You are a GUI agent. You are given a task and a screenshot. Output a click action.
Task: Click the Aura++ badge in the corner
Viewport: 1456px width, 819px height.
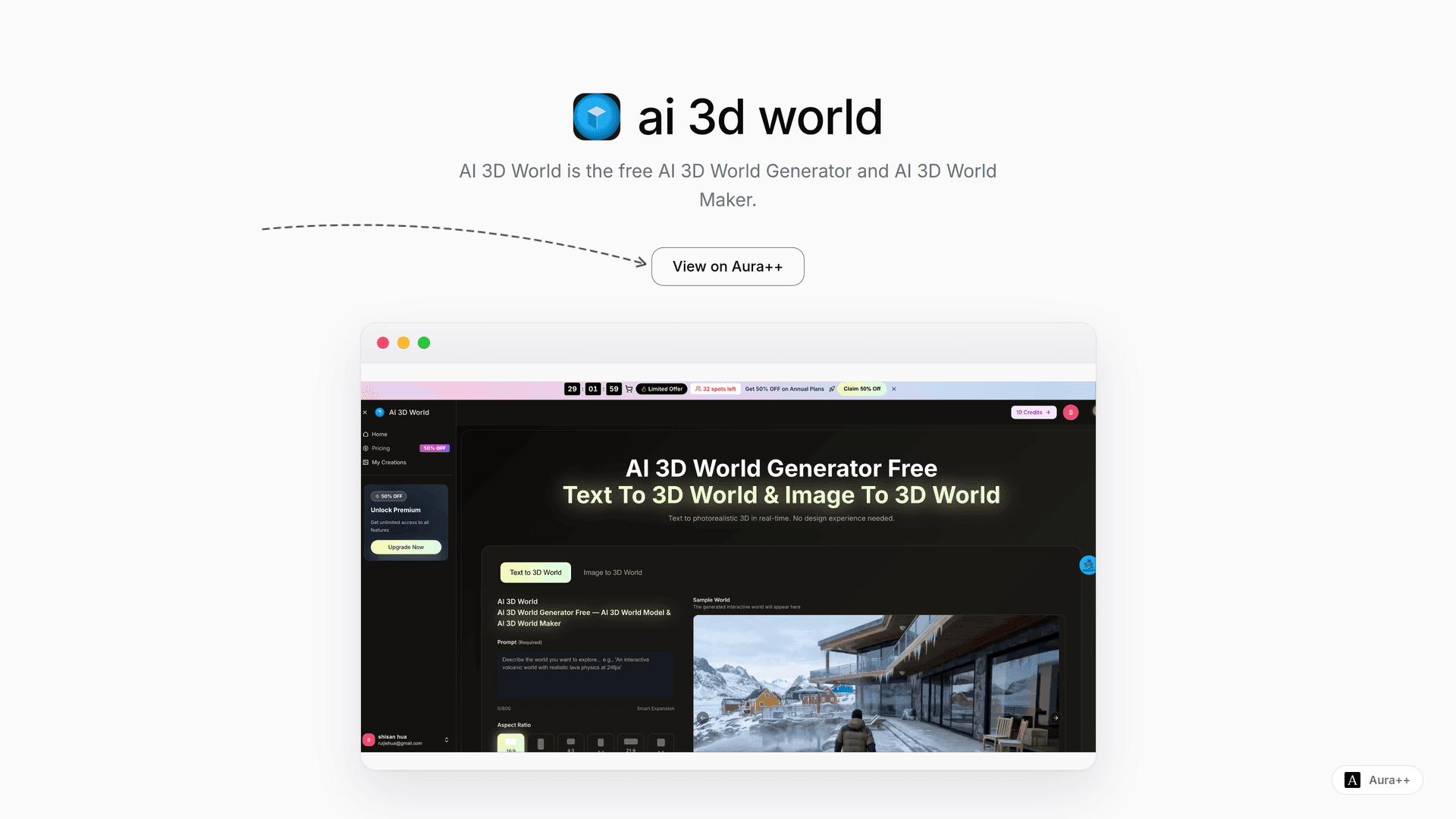(x=1377, y=780)
